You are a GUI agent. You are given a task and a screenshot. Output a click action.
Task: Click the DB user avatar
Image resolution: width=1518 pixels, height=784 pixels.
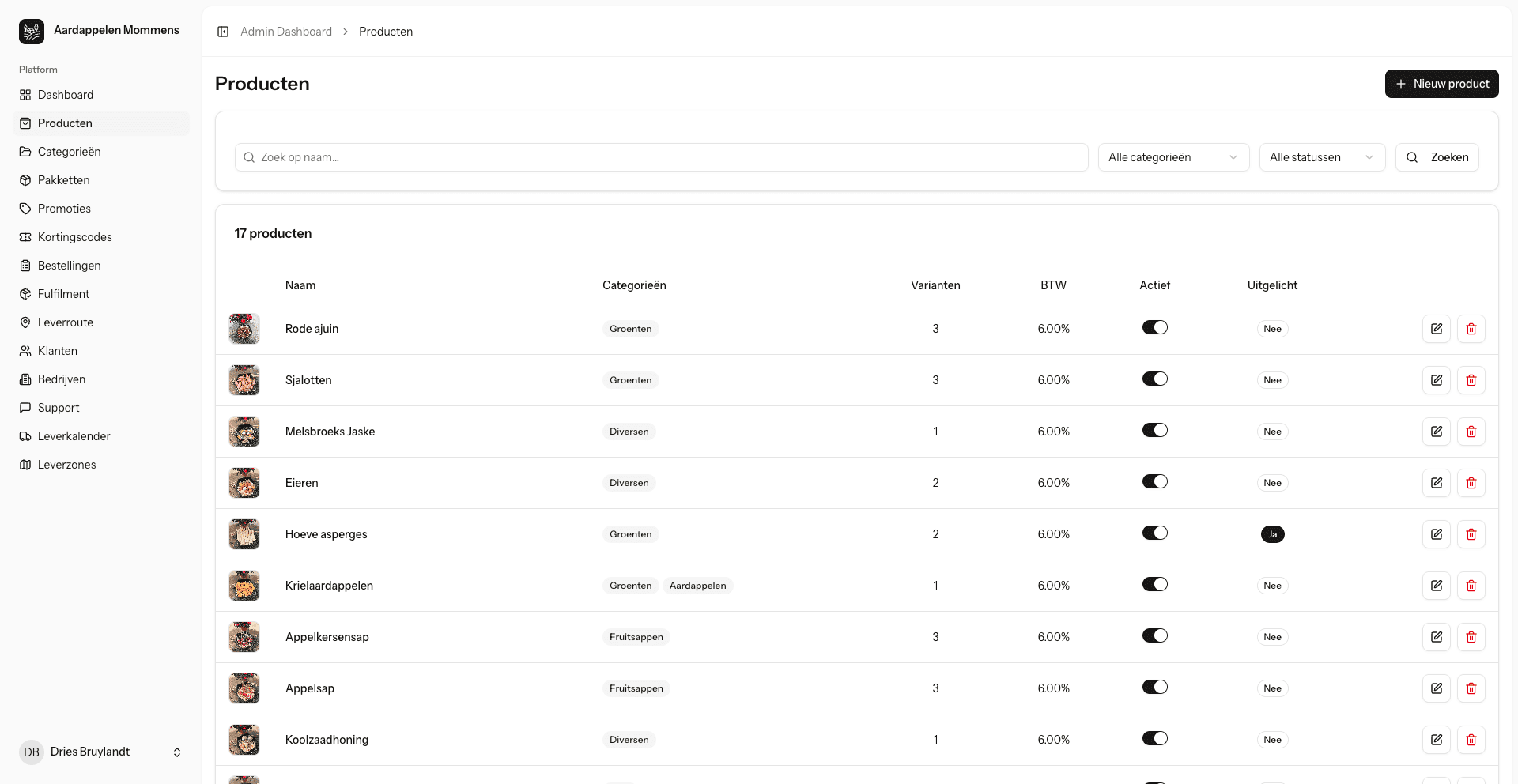(x=32, y=752)
